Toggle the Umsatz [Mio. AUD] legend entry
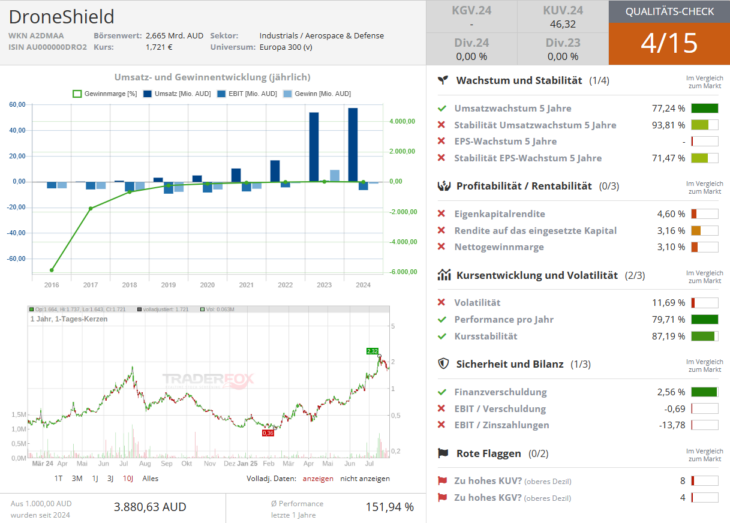Image resolution: width=730 pixels, height=523 pixels. click(x=177, y=94)
